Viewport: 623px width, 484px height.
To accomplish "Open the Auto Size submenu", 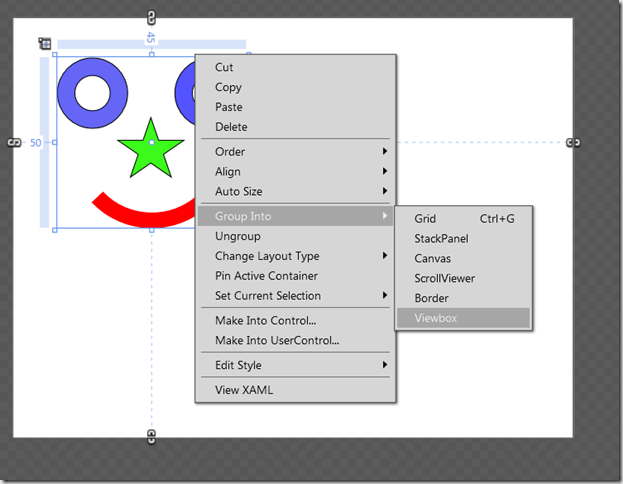I will [x=295, y=191].
